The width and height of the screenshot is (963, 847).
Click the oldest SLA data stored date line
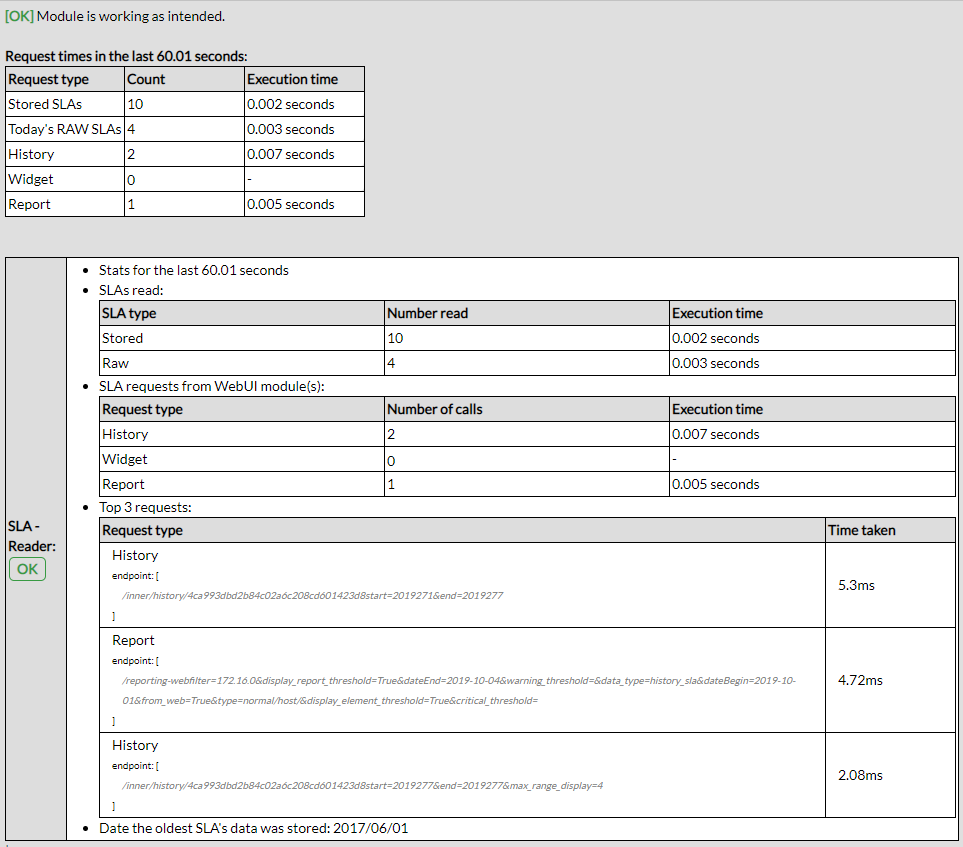click(253, 828)
